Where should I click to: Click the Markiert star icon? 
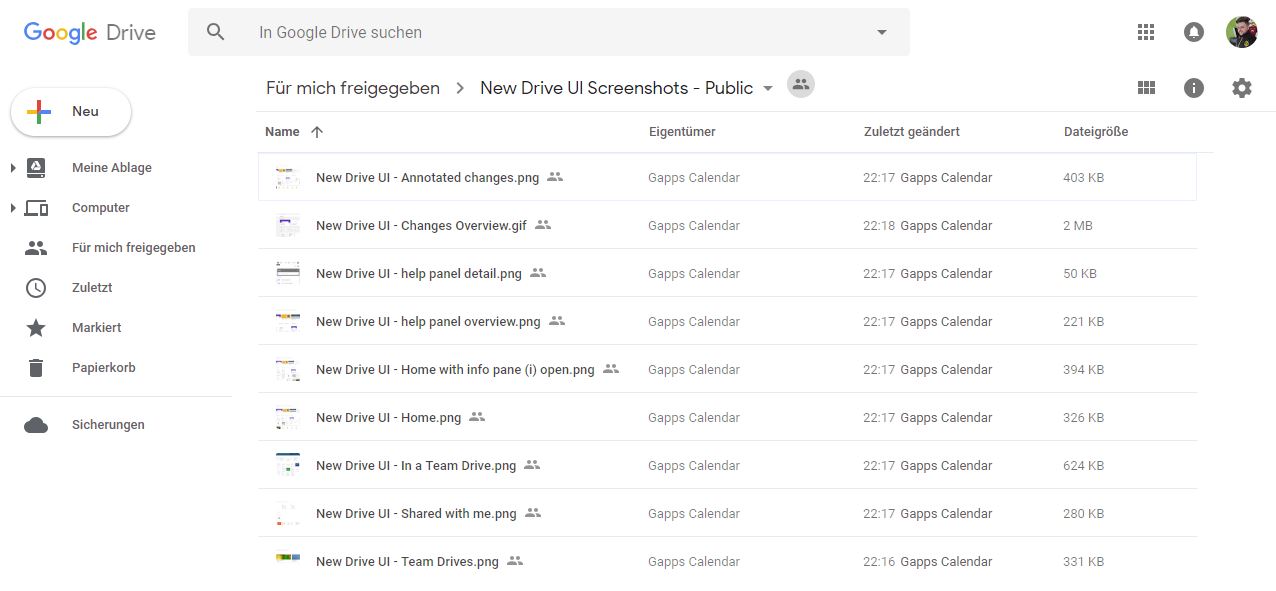click(36, 328)
